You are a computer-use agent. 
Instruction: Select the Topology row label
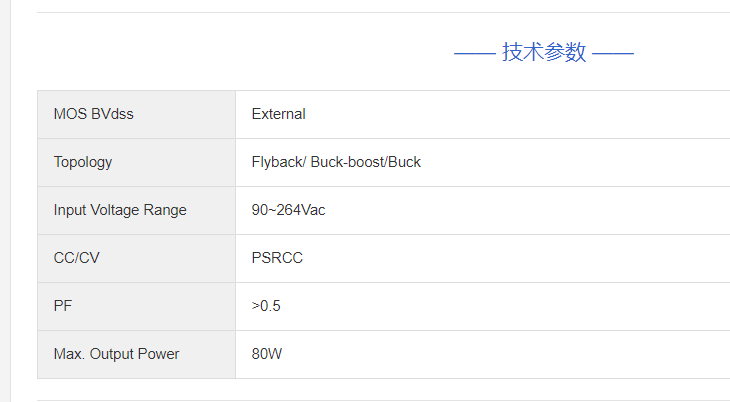click(83, 162)
